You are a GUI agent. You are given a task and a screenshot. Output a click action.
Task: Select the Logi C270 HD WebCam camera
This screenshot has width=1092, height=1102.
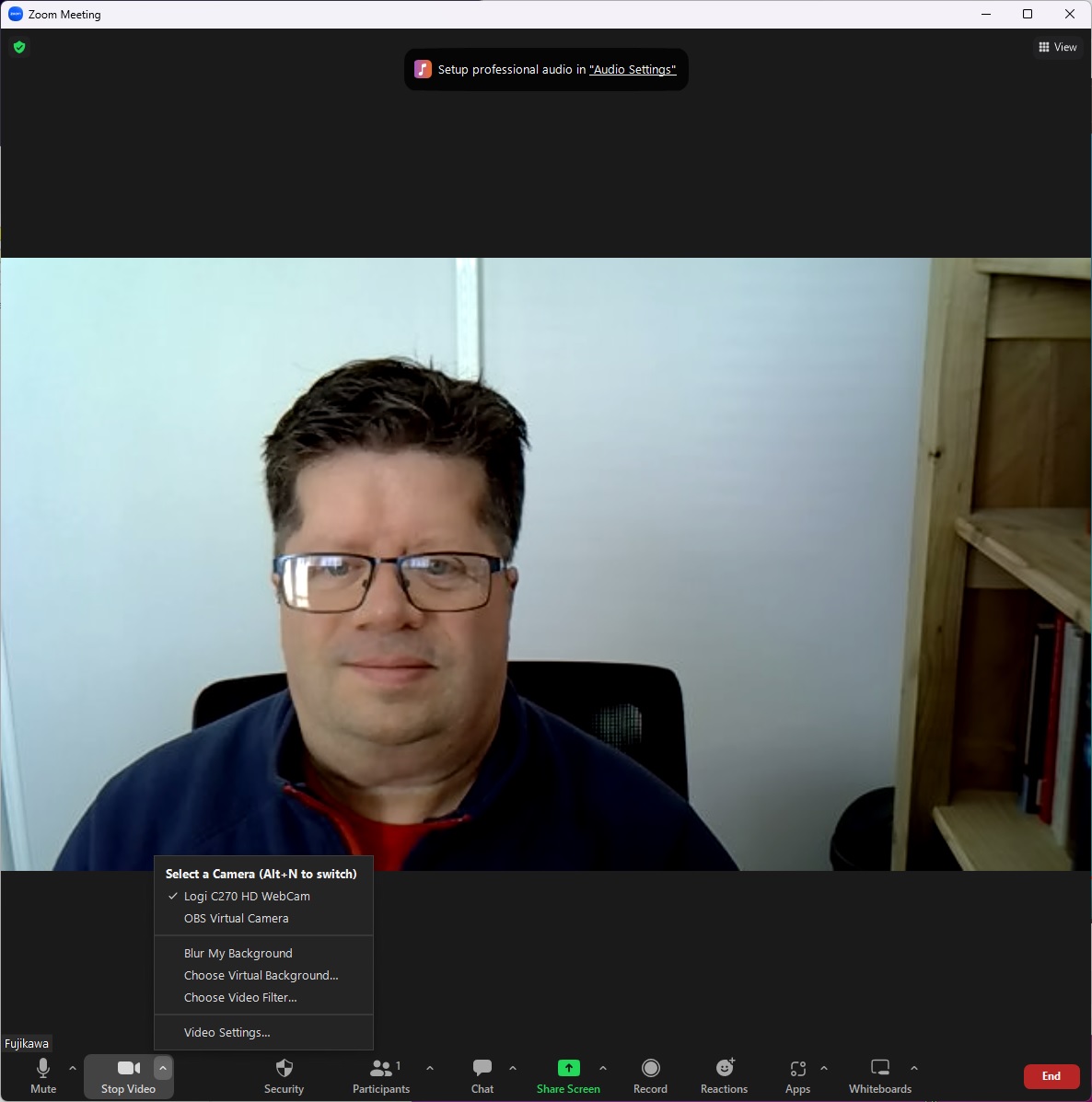[247, 896]
